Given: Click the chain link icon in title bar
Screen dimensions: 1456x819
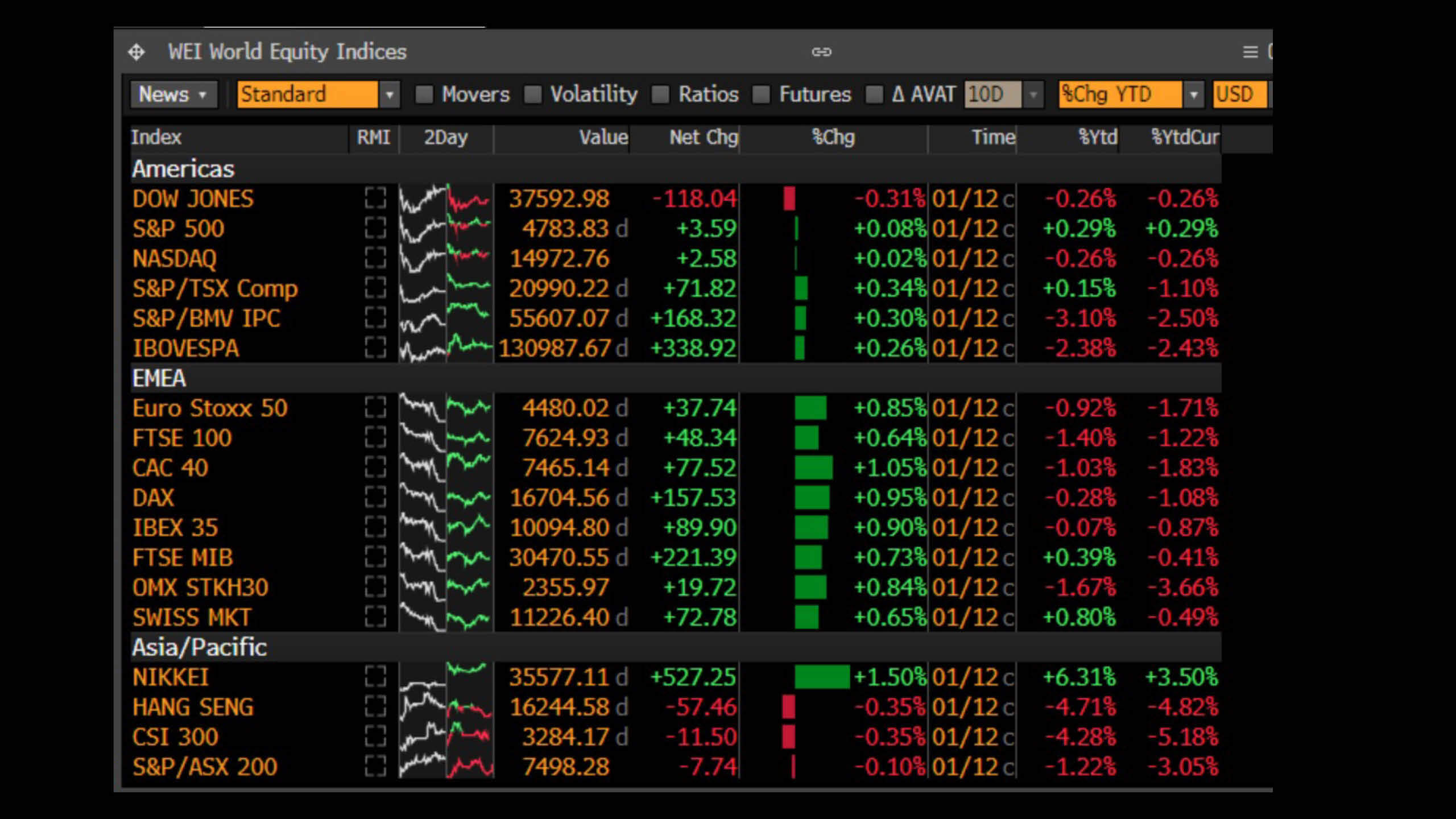Looking at the screenshot, I should click(821, 52).
